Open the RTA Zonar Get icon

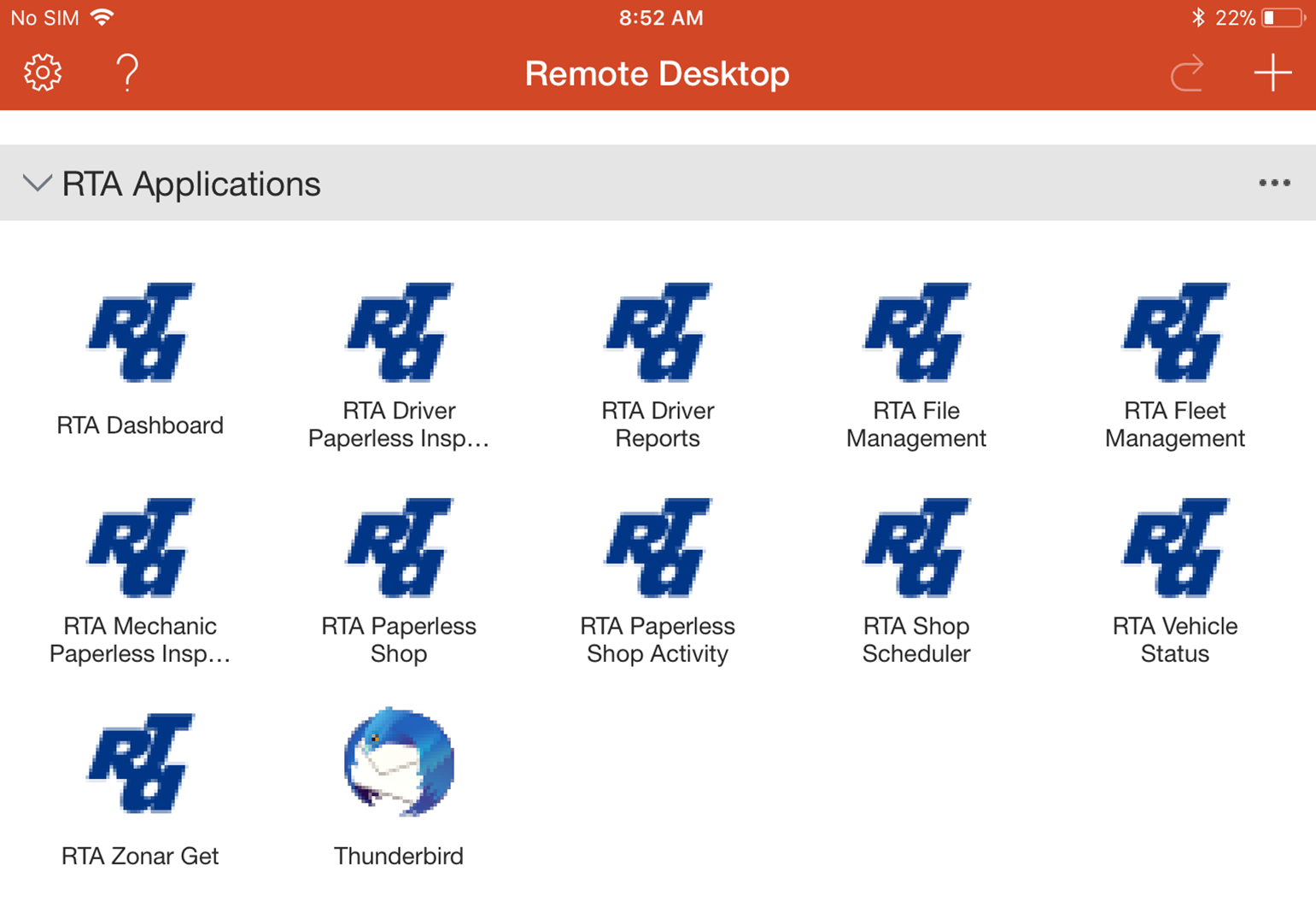click(140, 764)
